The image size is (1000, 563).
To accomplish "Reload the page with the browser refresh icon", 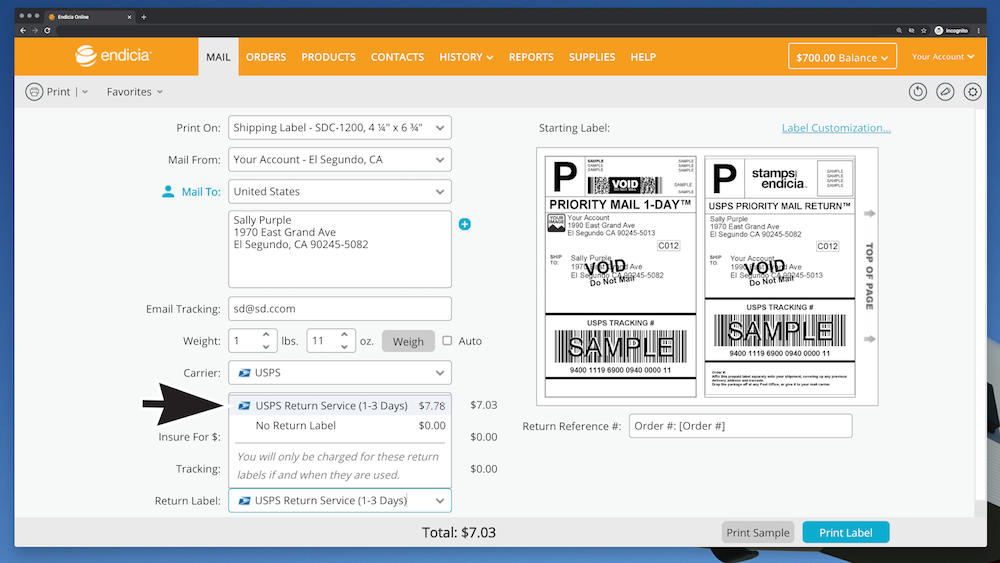I will (x=47, y=30).
